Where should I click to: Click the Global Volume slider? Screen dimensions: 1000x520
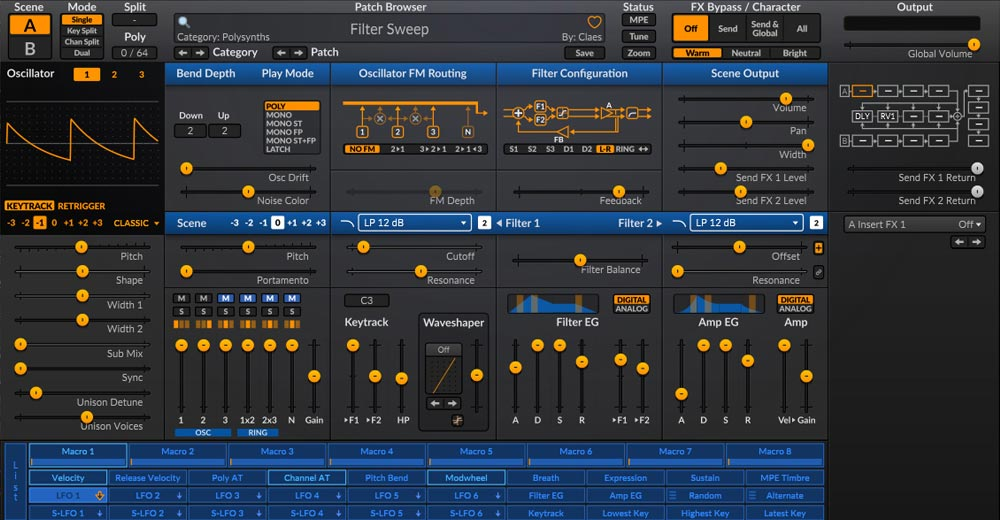click(x=908, y=44)
